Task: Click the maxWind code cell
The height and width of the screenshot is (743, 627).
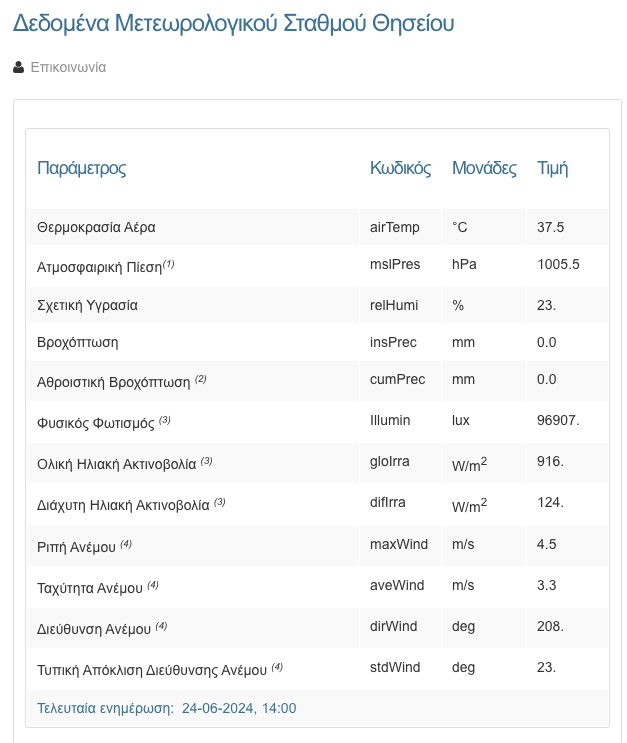Action: tap(399, 544)
